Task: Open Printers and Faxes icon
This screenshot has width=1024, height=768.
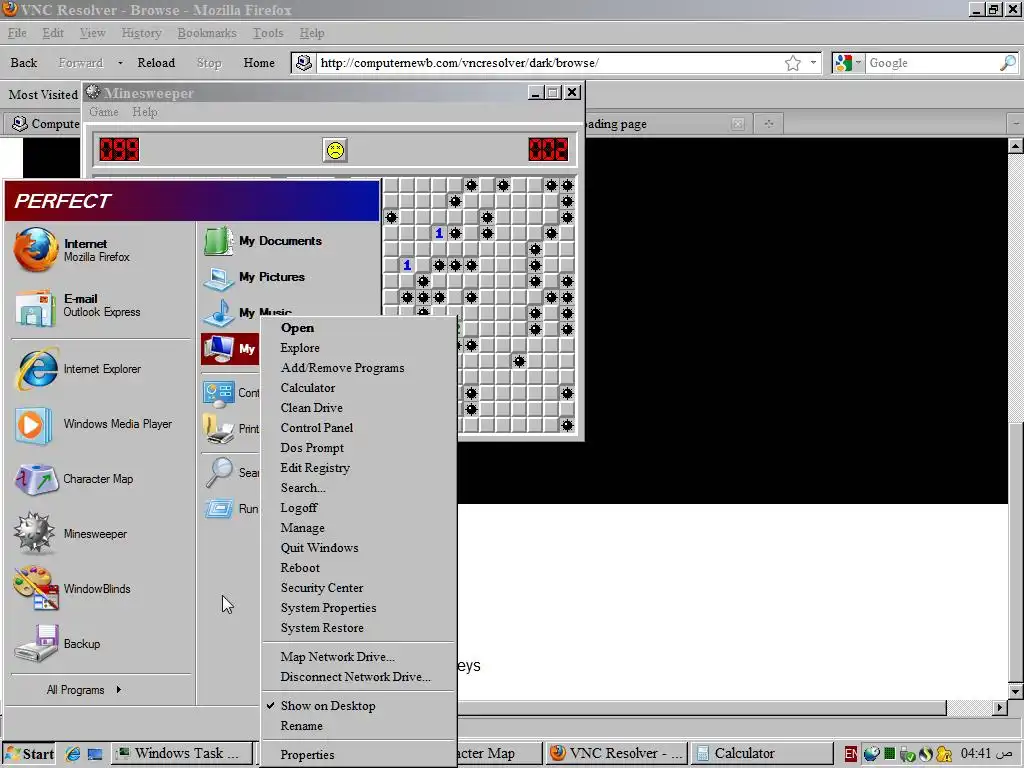Action: [218, 429]
